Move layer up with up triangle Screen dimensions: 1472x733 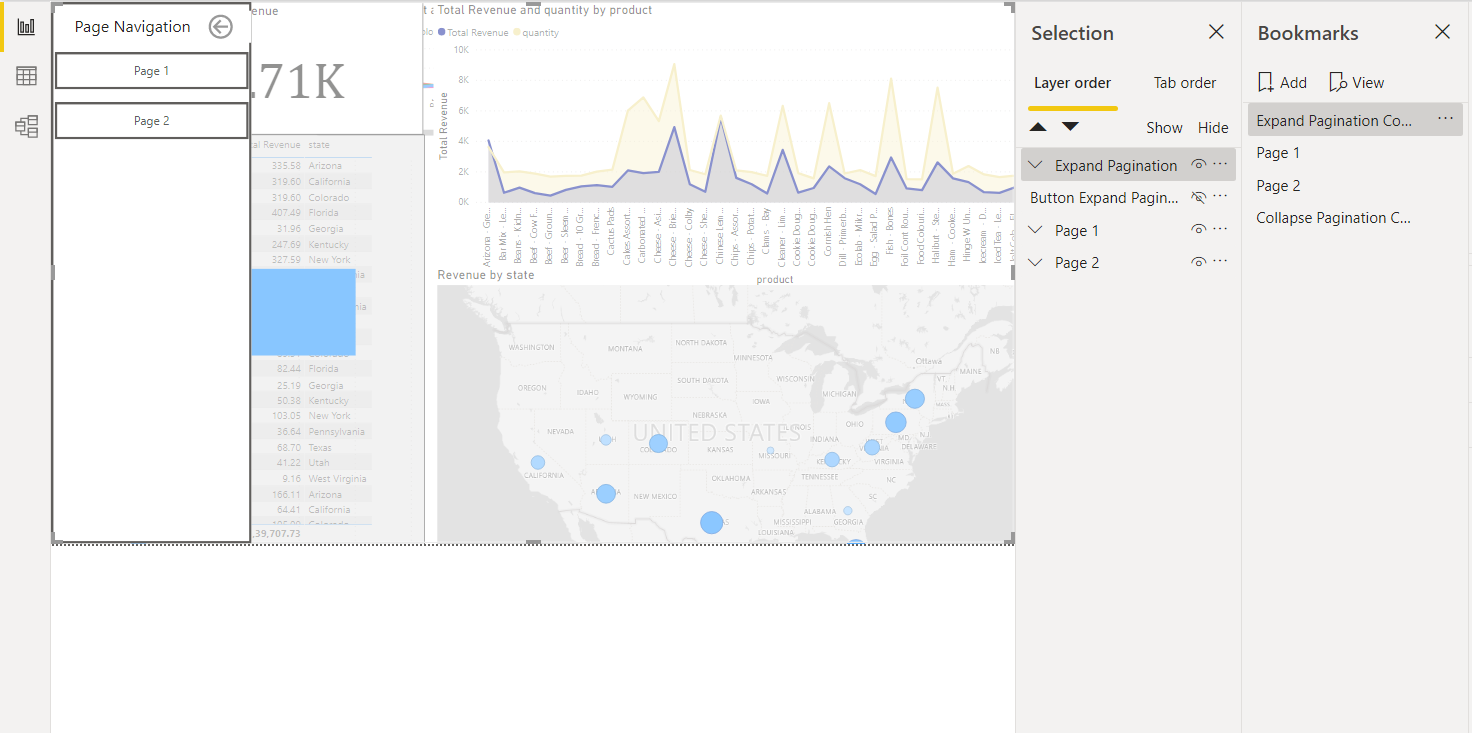1038,127
